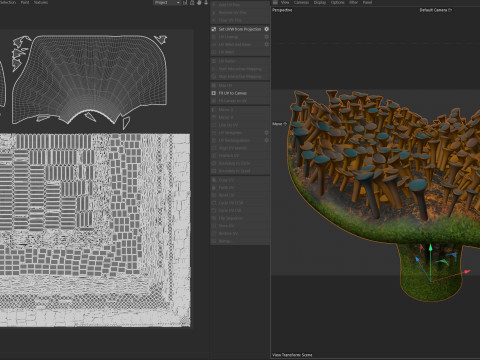Choose Fit Canvas to UV
This screenshot has height=360, width=480.
[x=240, y=101]
